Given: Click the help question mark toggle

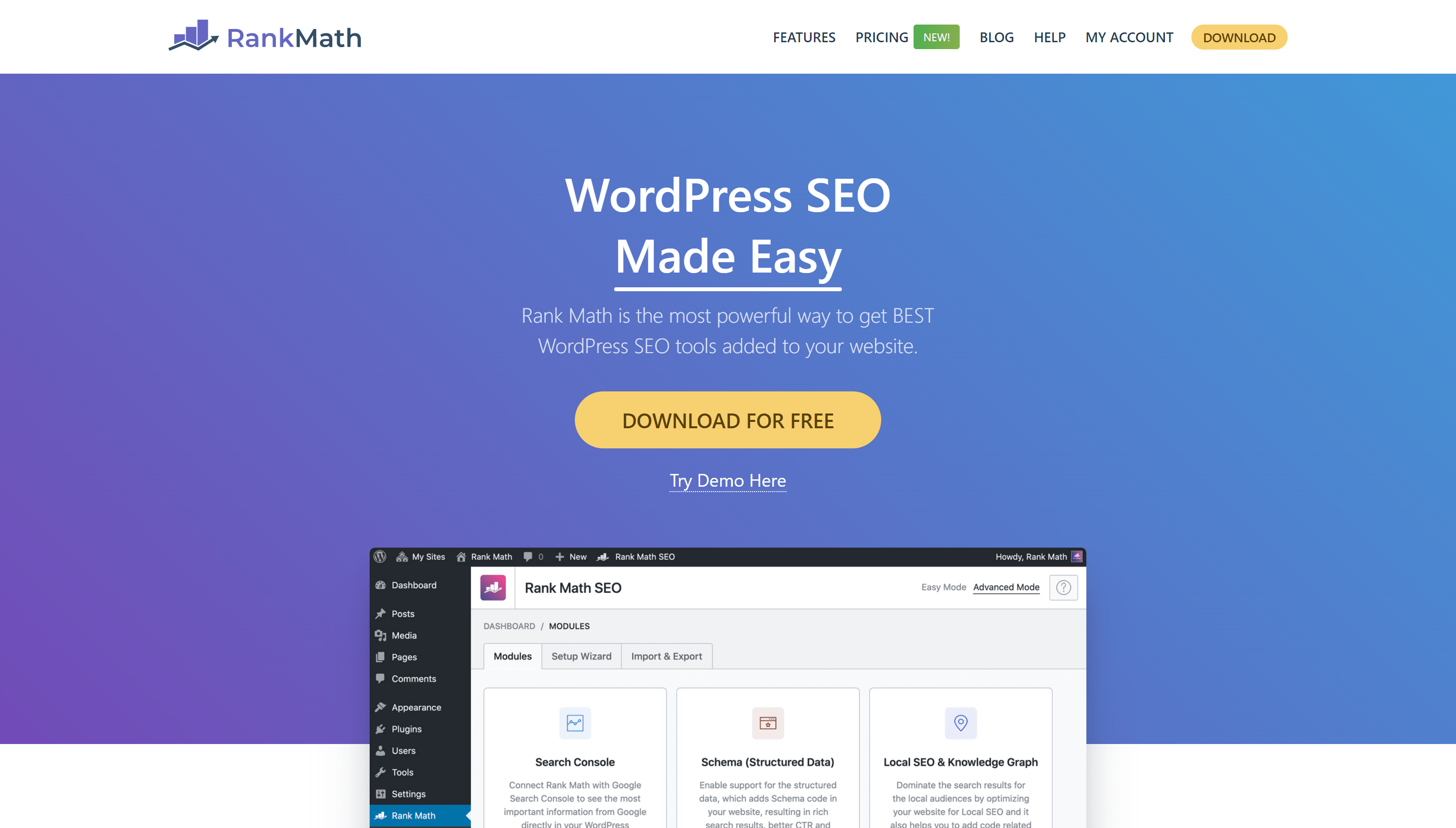Looking at the screenshot, I should (1064, 587).
